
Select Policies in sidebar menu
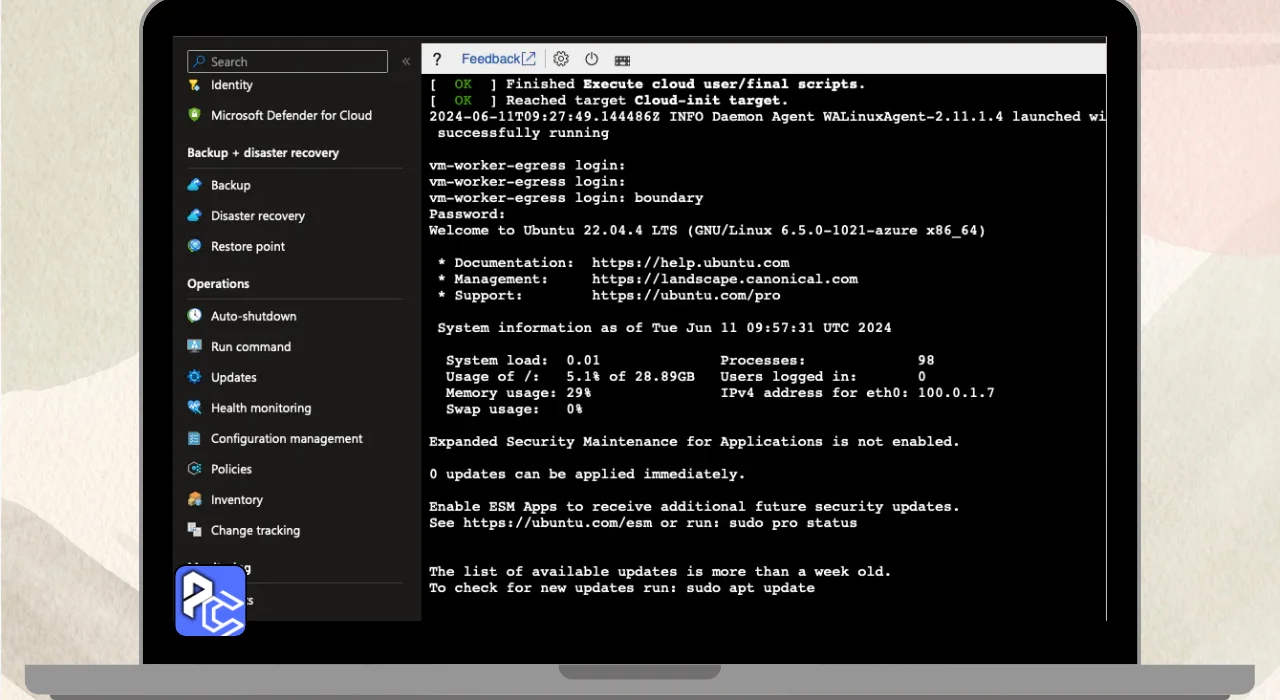pos(231,469)
